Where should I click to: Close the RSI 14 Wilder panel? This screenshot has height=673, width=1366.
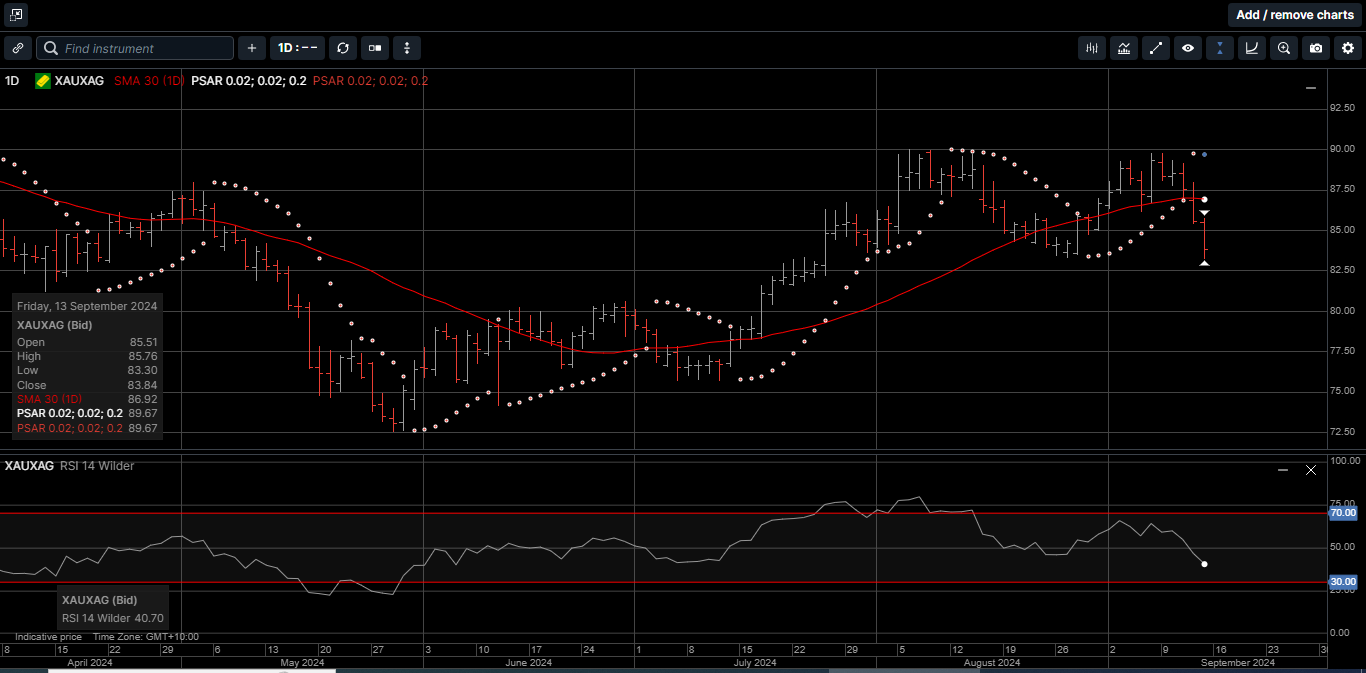pyautogui.click(x=1311, y=470)
